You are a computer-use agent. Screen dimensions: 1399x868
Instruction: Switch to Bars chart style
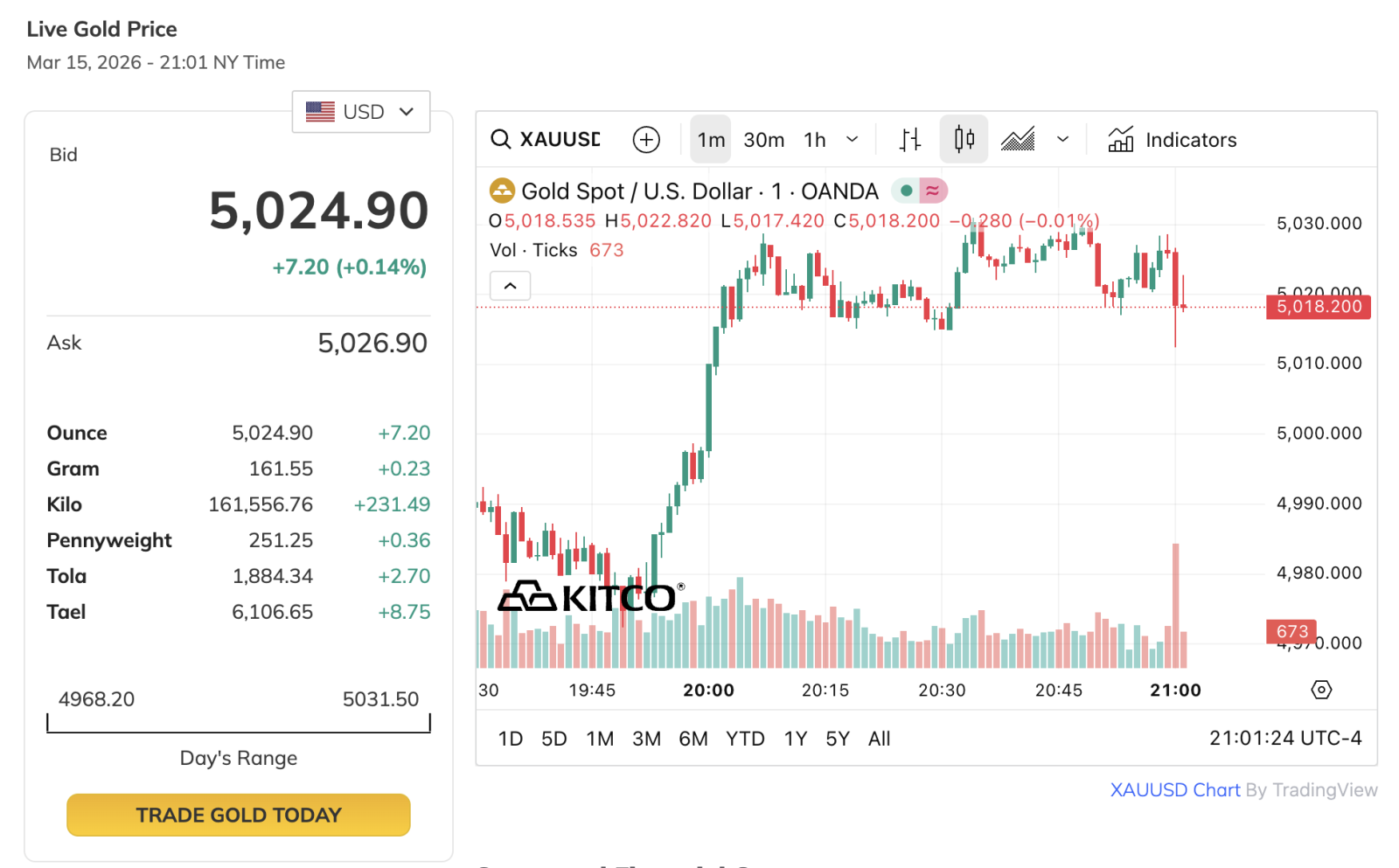click(910, 140)
